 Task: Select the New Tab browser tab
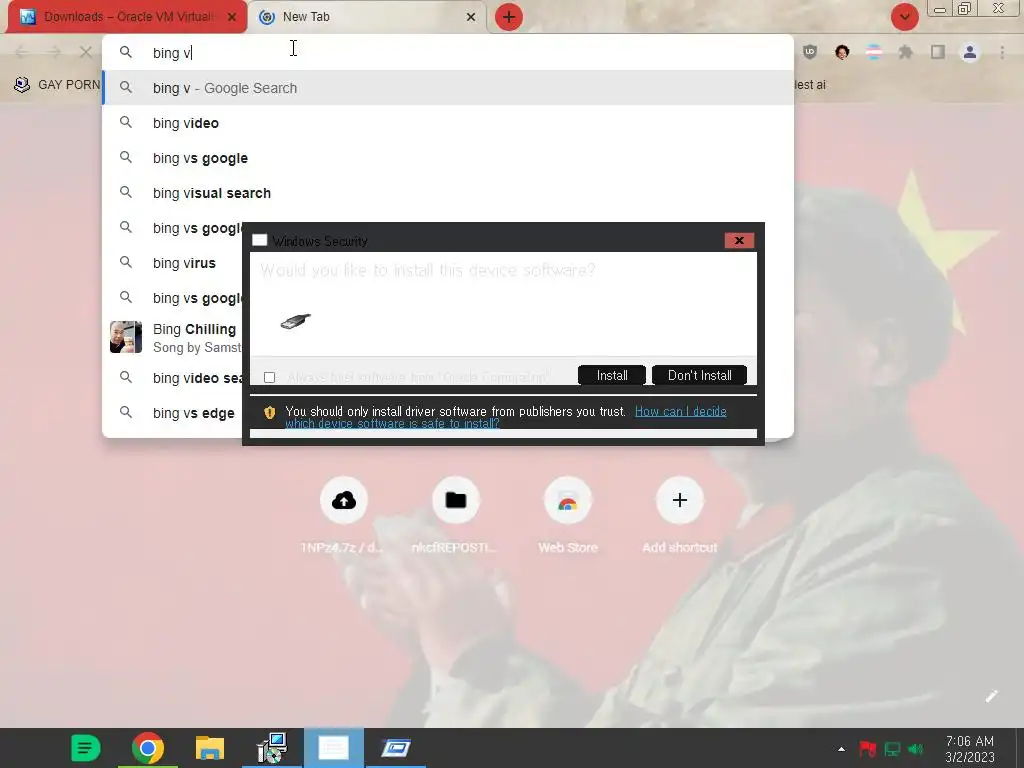pos(368,16)
